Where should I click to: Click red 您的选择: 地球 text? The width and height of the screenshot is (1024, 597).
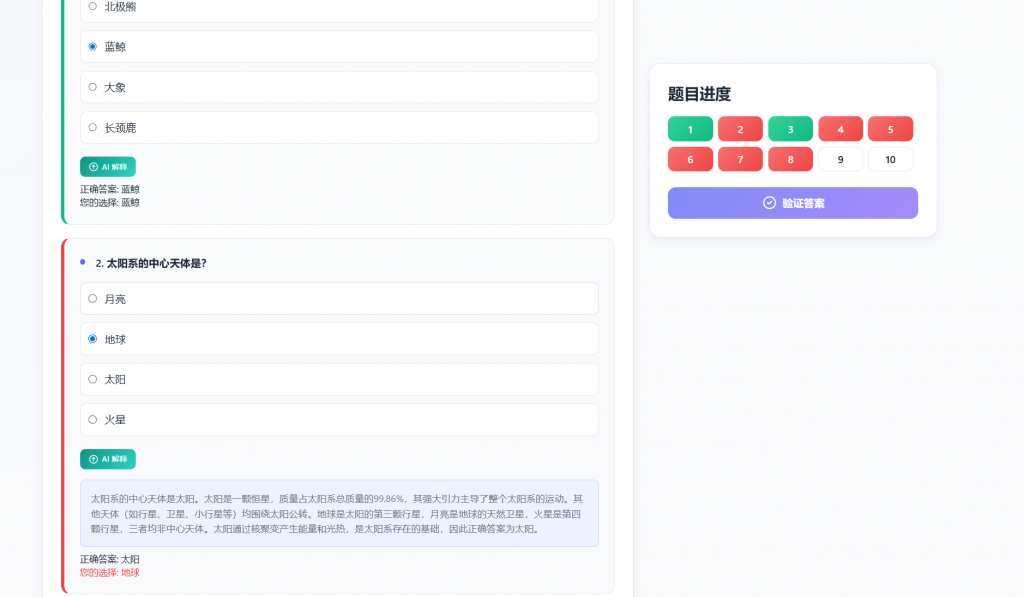110,572
